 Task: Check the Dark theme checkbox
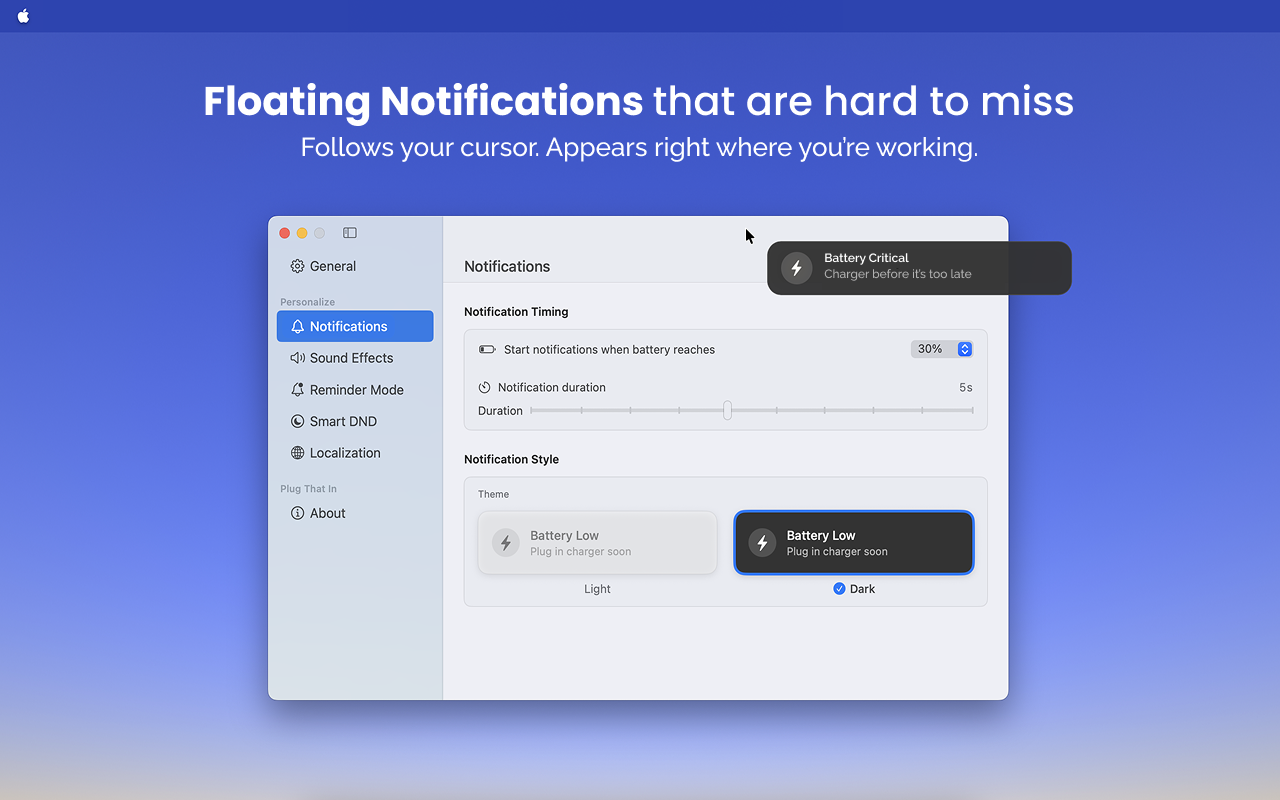pos(839,588)
